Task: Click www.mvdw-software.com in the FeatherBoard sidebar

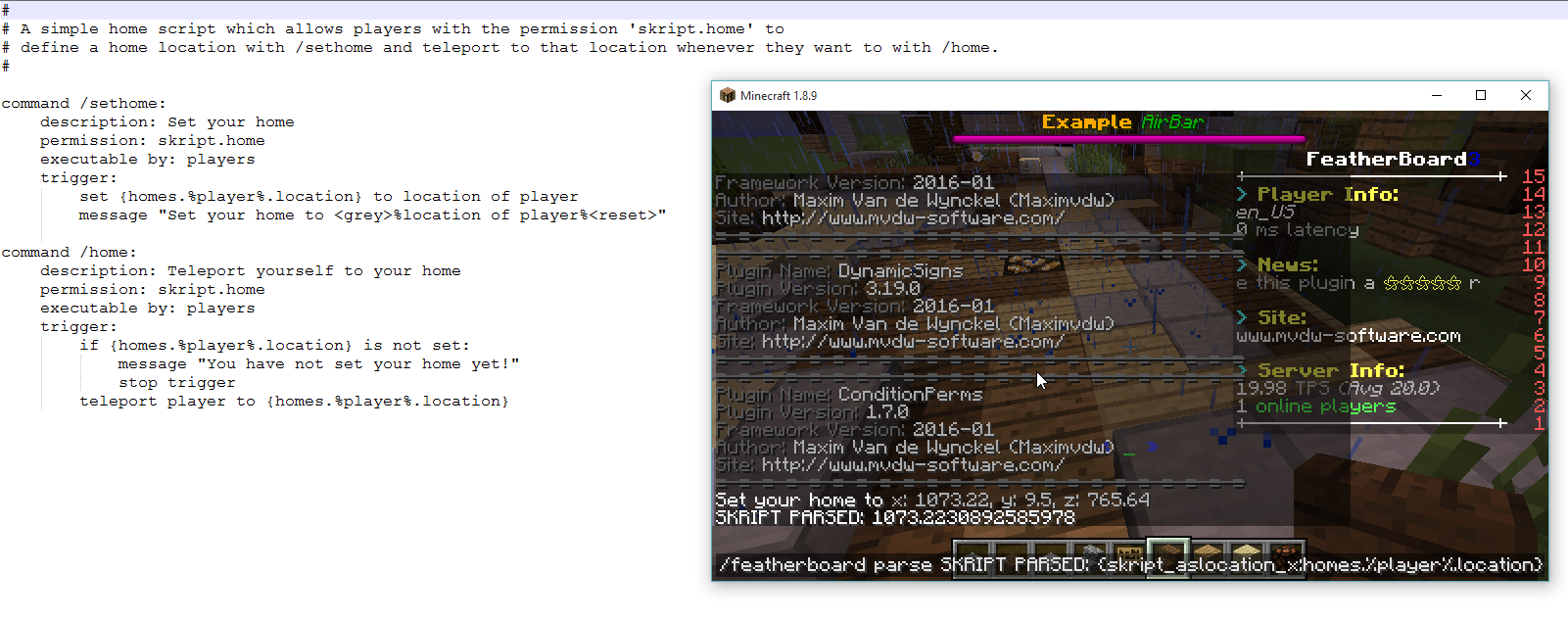Action: (x=1348, y=336)
